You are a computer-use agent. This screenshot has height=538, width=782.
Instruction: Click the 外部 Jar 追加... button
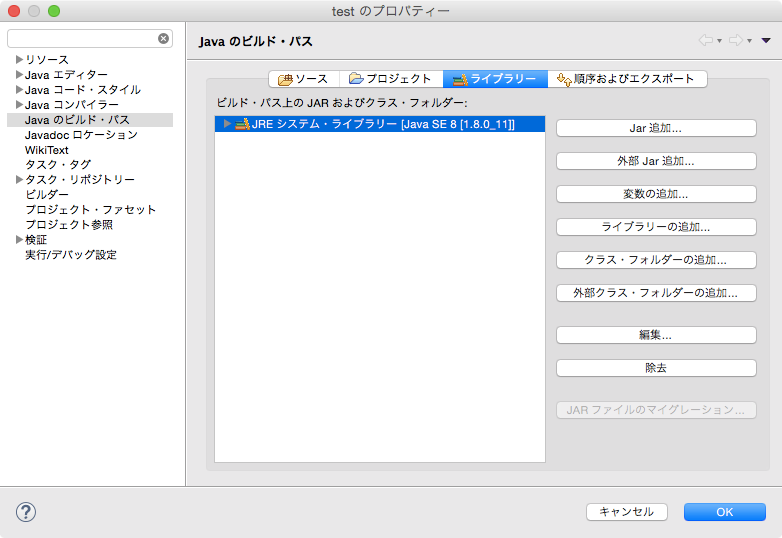tap(655, 161)
